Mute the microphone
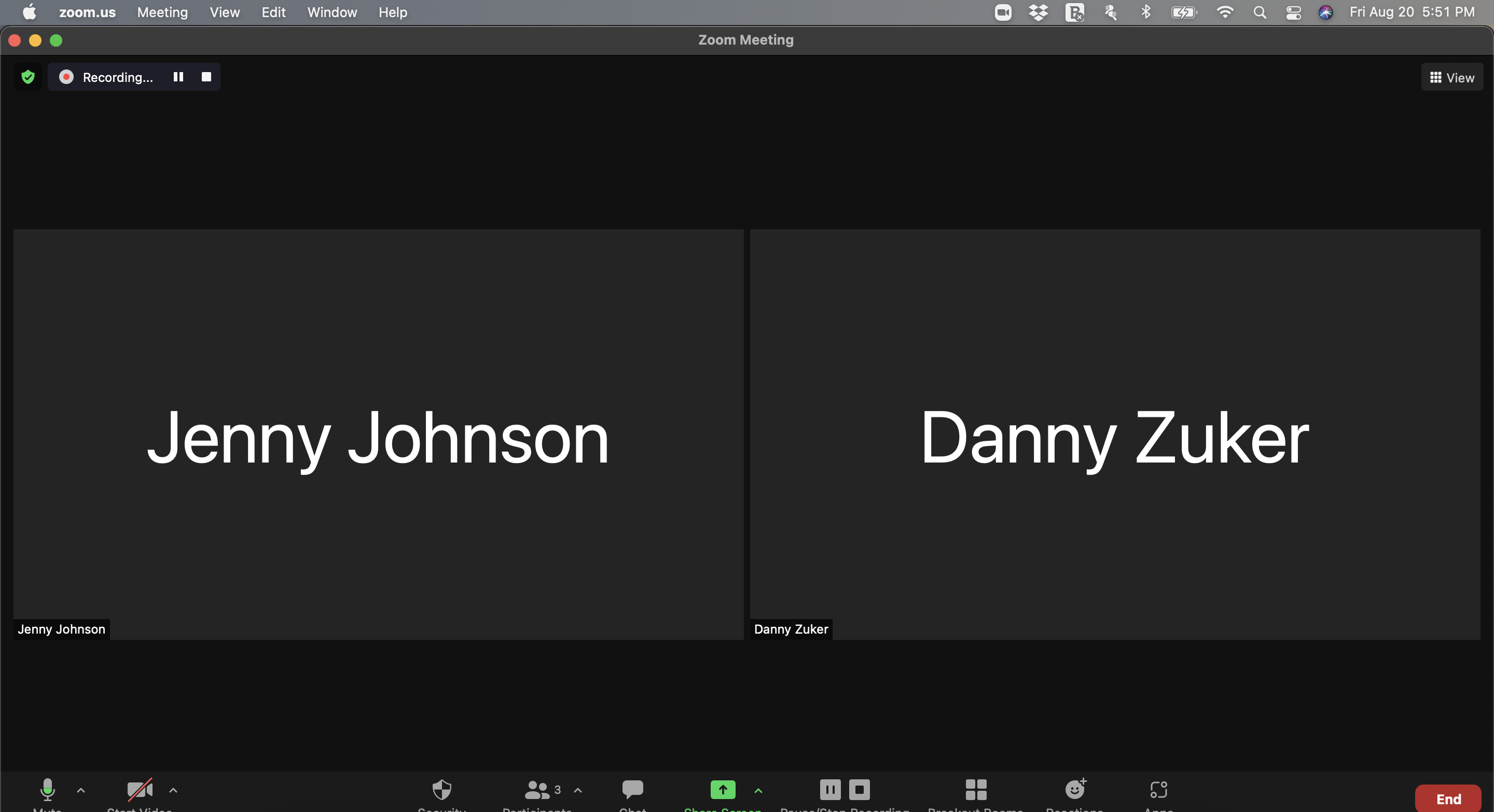The height and width of the screenshot is (812, 1494). [x=48, y=789]
